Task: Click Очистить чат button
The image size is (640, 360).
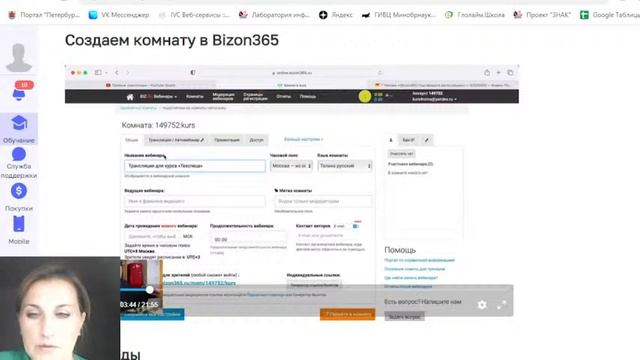Action: tap(402, 154)
